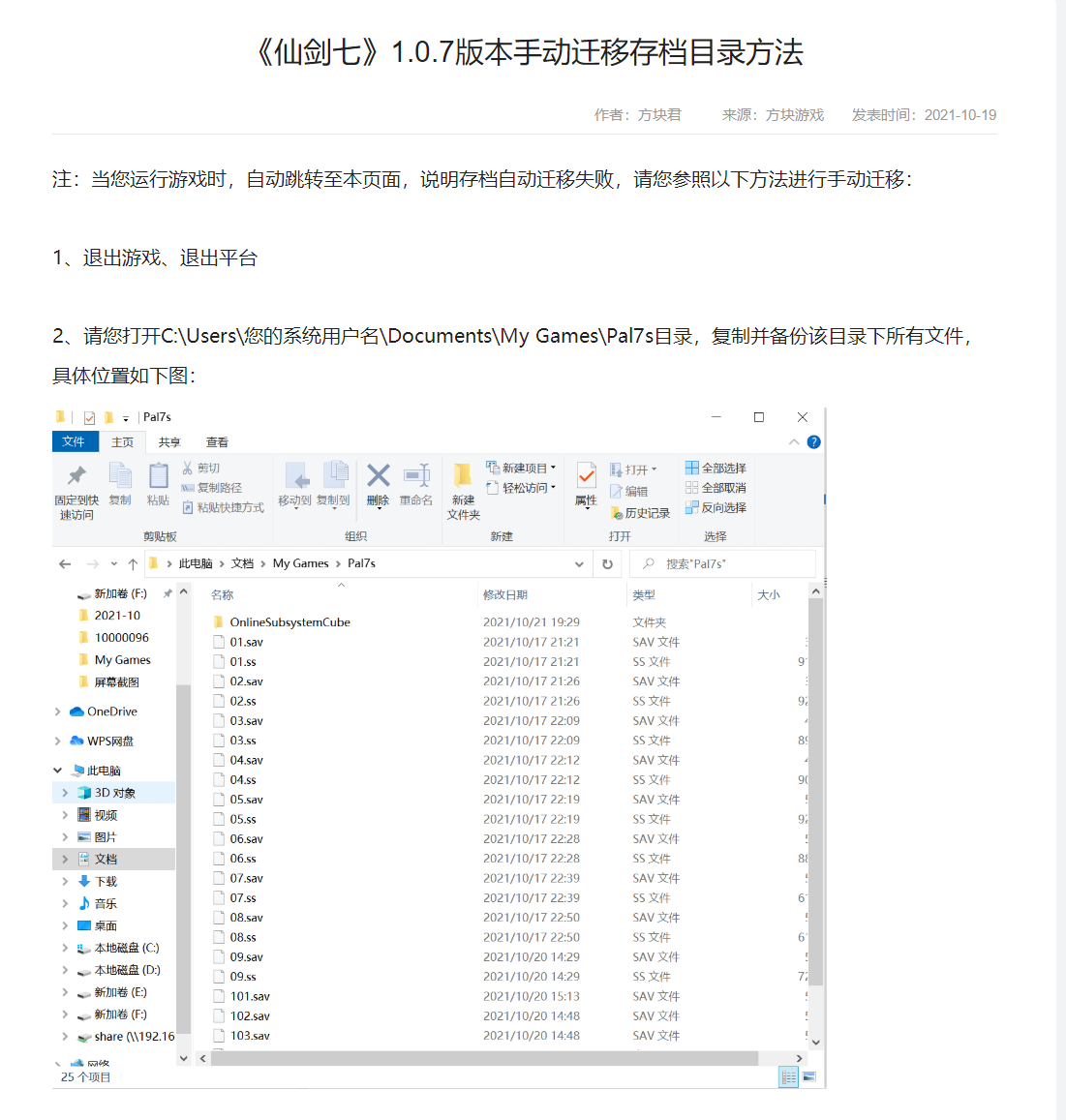This screenshot has height=1120, width=1066.
Task: Click the New Folder (新建文件夹) icon
Action: [462, 475]
